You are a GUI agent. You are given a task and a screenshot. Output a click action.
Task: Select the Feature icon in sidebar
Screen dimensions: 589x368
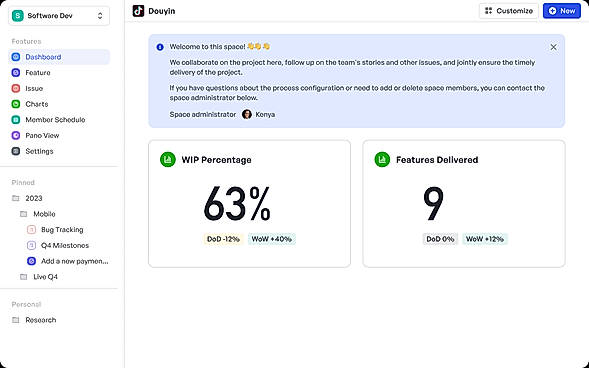click(16, 73)
